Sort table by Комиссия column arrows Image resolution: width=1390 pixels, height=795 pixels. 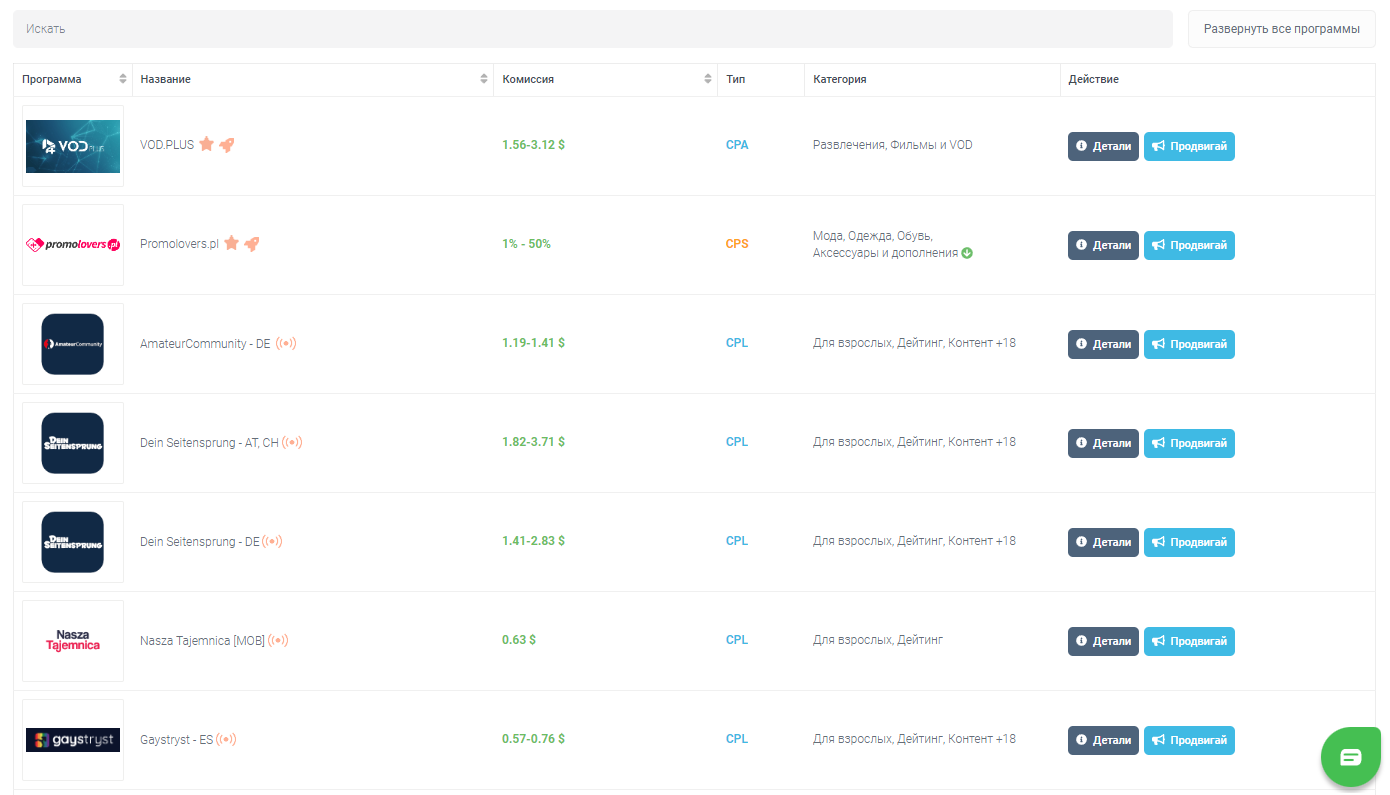(708, 79)
